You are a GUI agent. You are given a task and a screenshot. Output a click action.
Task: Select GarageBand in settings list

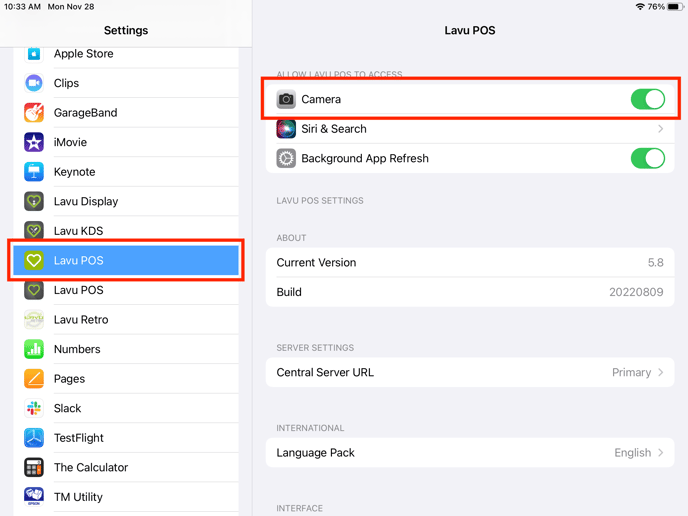[x=126, y=113]
